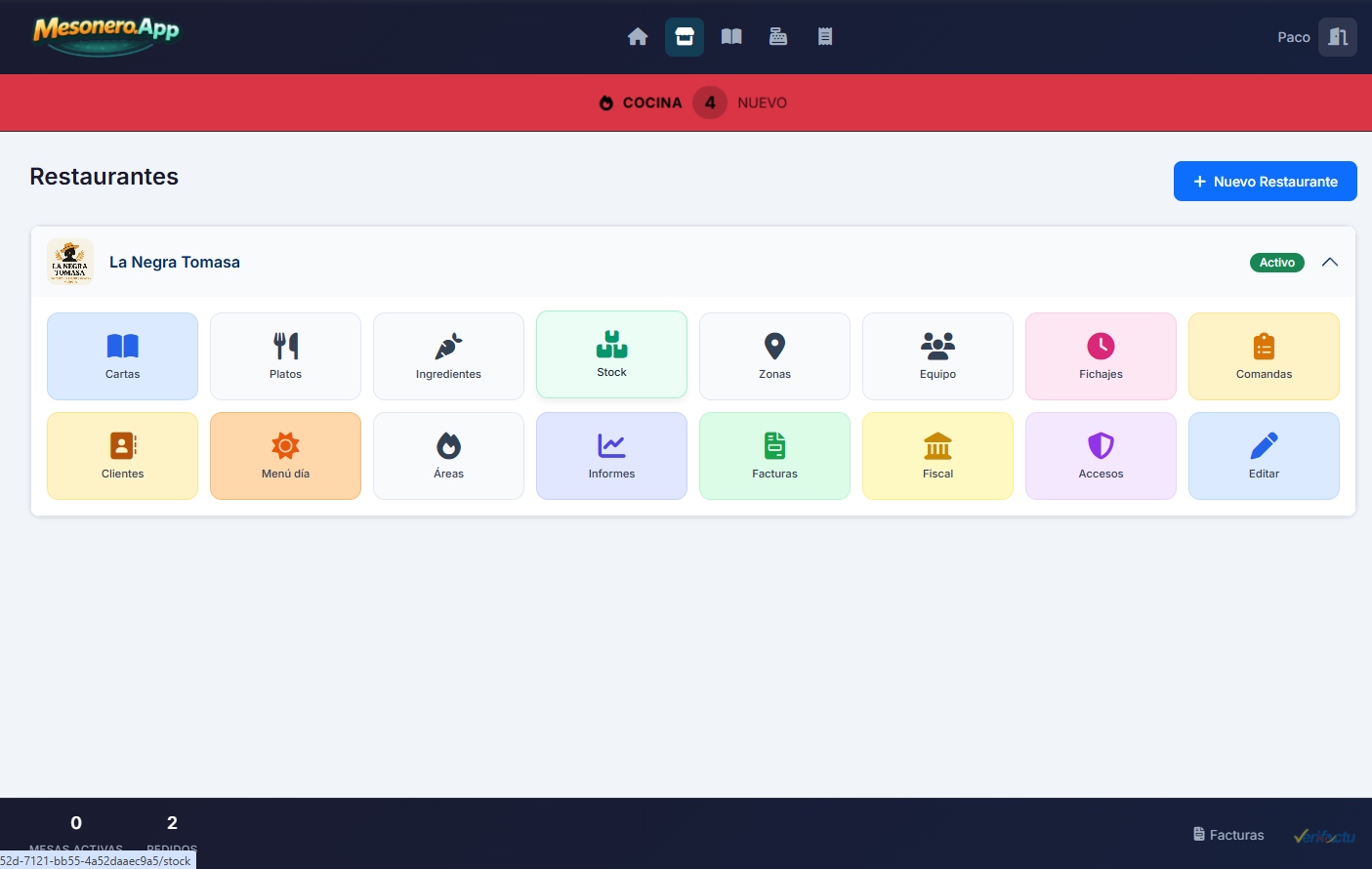Image resolution: width=1372 pixels, height=869 pixels.
Task: Collapse the La Negra Tomasa card
Action: tap(1329, 262)
